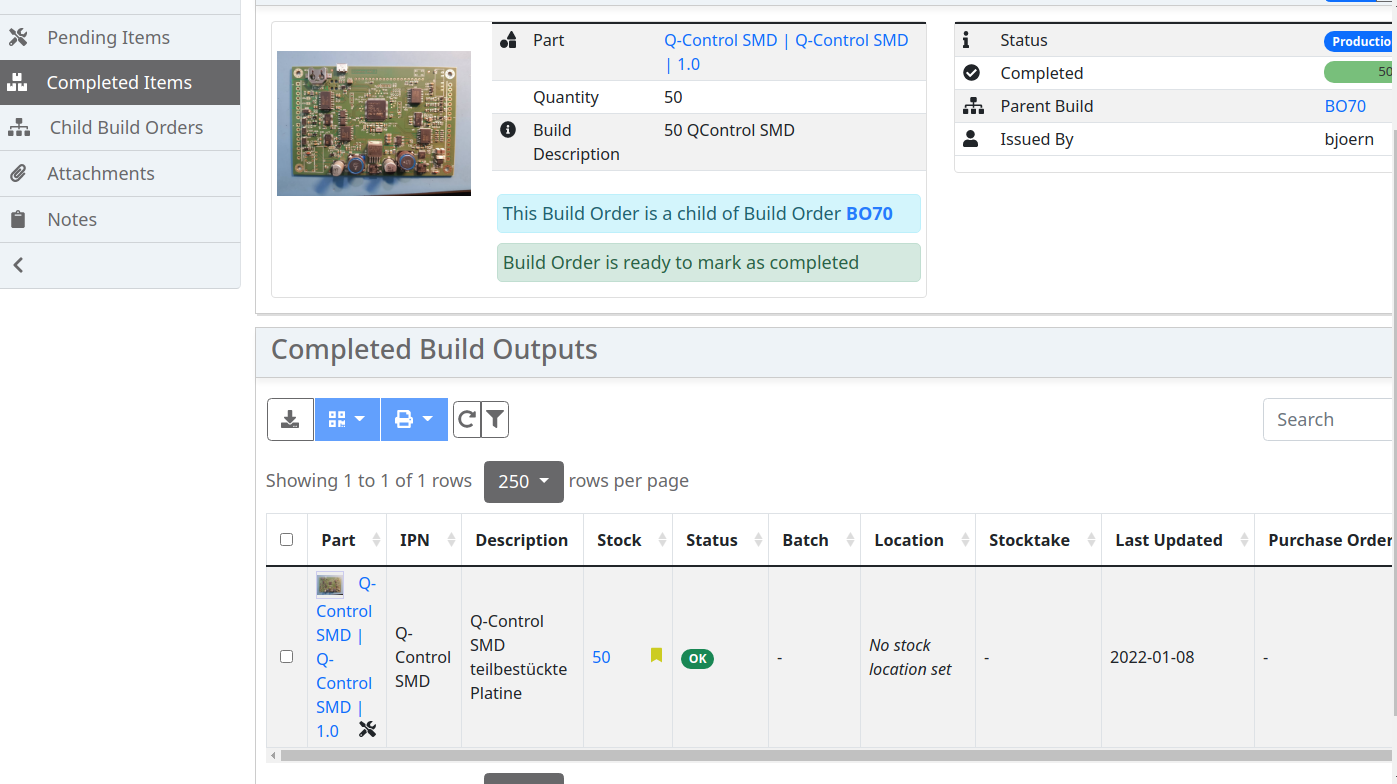Open the table filter options
This screenshot has height=784, width=1397.
(x=495, y=419)
